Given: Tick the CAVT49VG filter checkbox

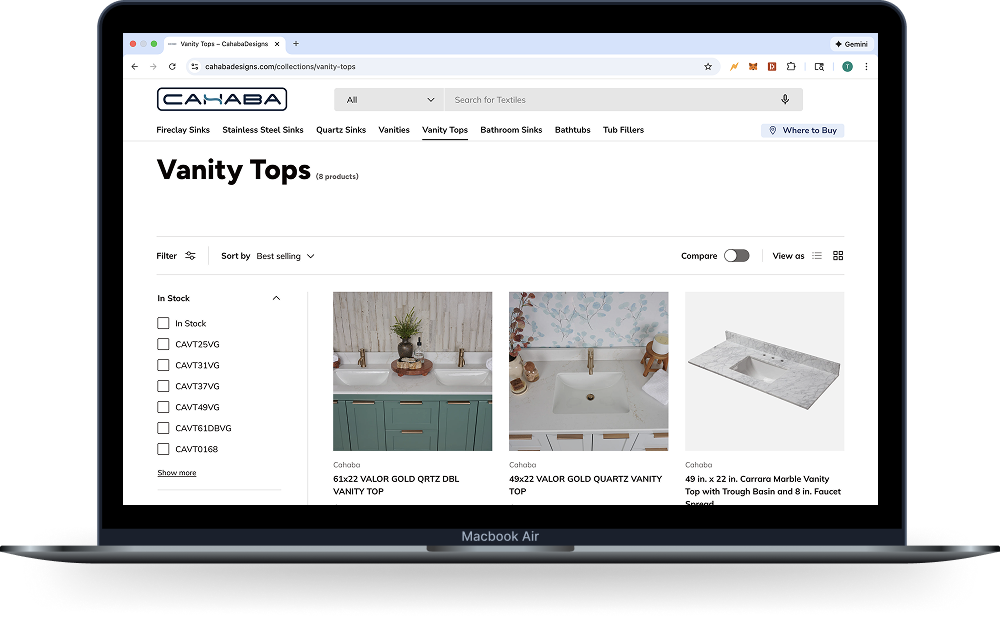Looking at the screenshot, I should 163,407.
